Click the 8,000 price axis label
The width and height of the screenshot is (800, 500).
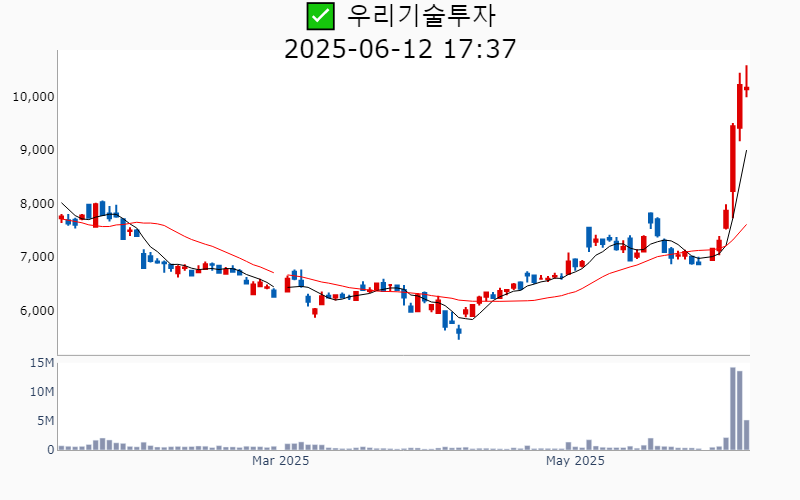(x=37, y=204)
